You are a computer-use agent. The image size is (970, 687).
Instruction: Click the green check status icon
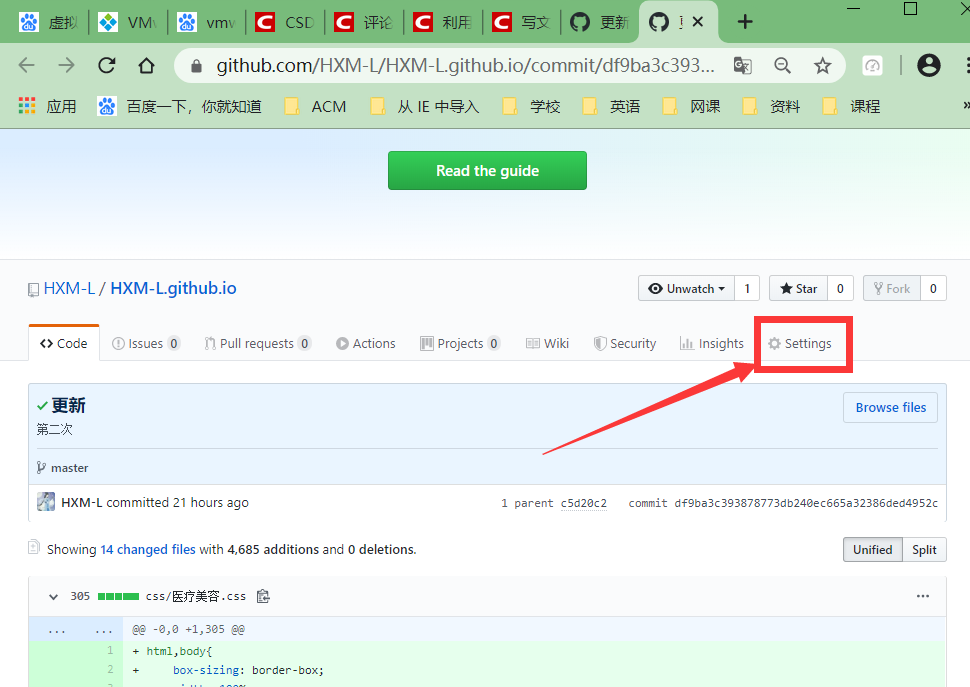coord(42,406)
